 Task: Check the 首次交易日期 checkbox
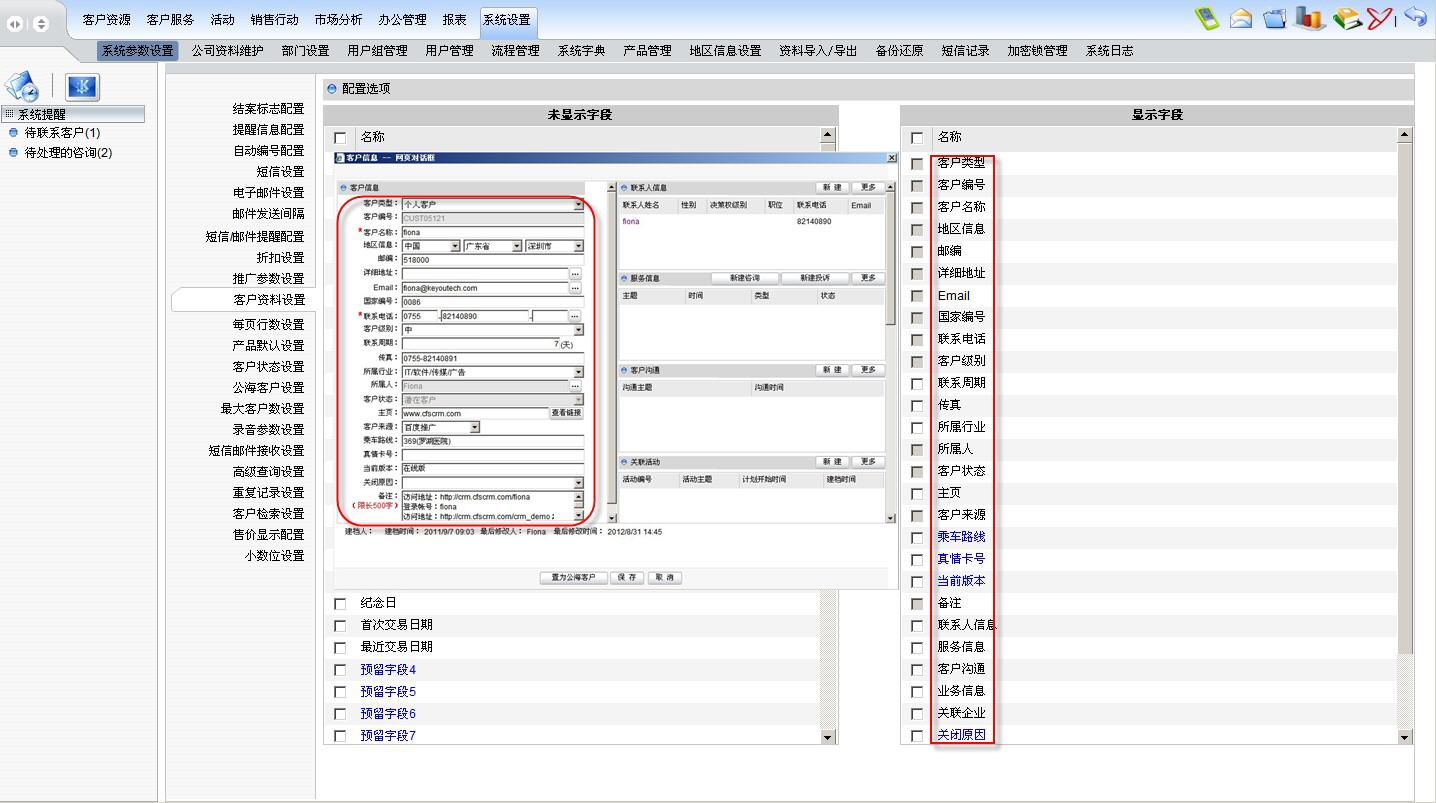[x=340, y=626]
